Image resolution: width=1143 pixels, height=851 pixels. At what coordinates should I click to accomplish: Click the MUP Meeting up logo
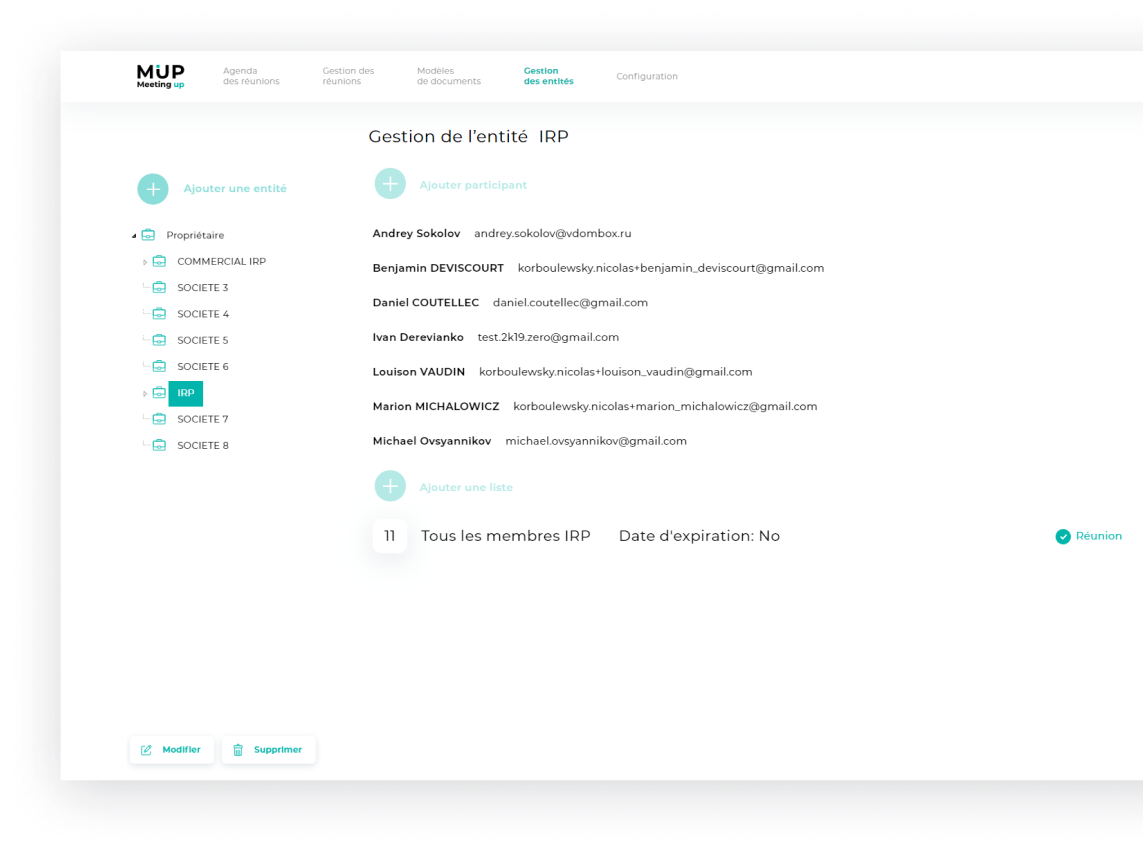[x=160, y=76]
